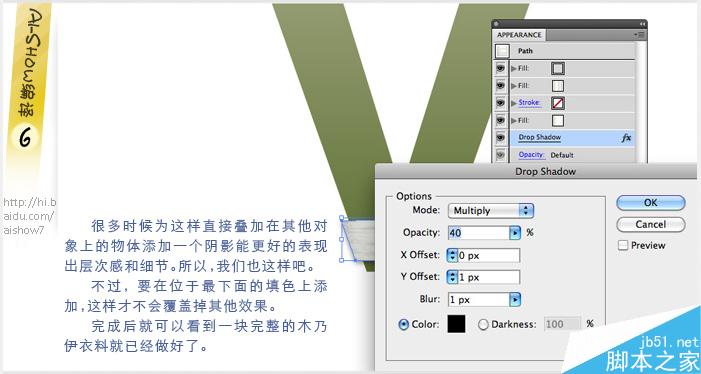Expand the Stroke row disclosure triangle
The height and width of the screenshot is (374, 701).
tap(514, 103)
